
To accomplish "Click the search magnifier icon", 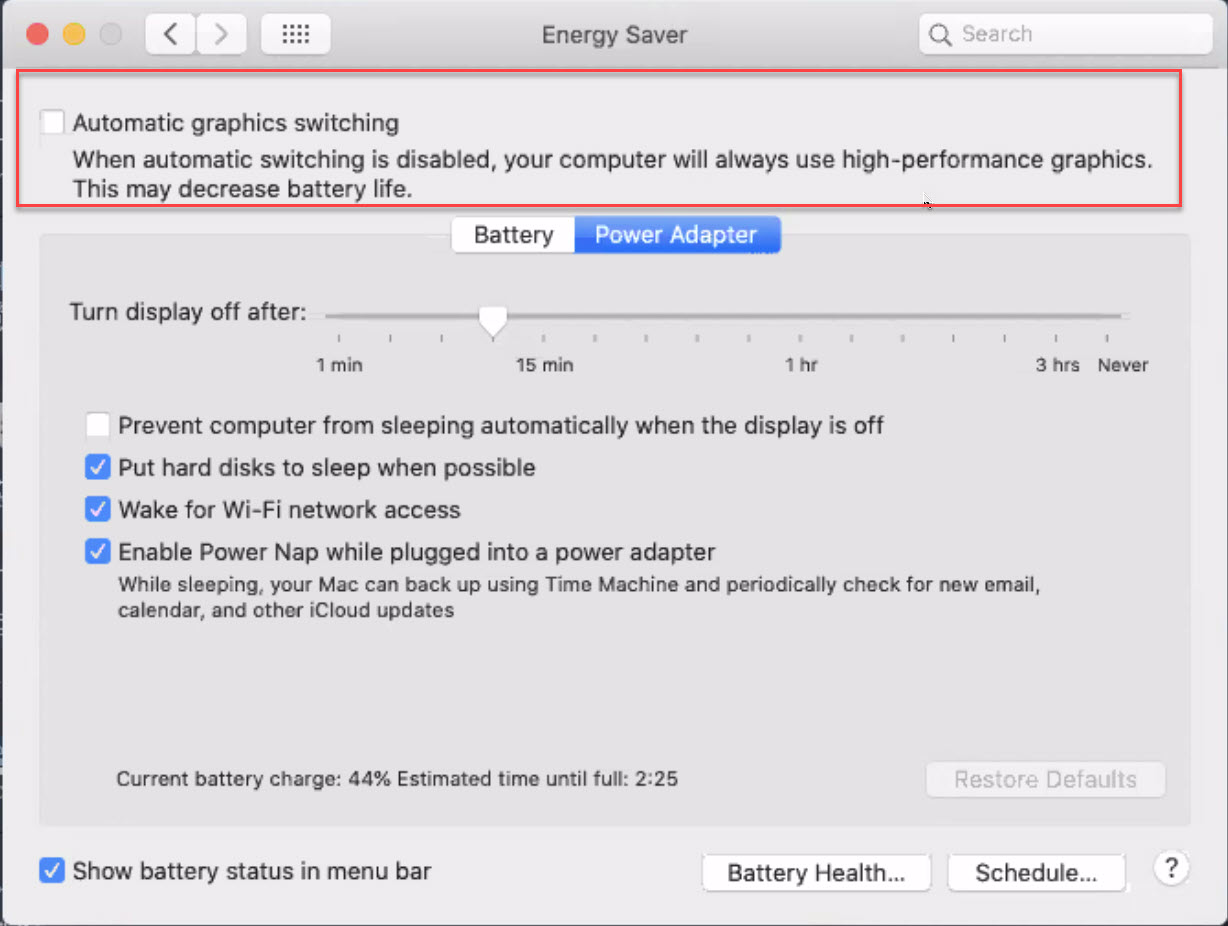I will tap(939, 33).
